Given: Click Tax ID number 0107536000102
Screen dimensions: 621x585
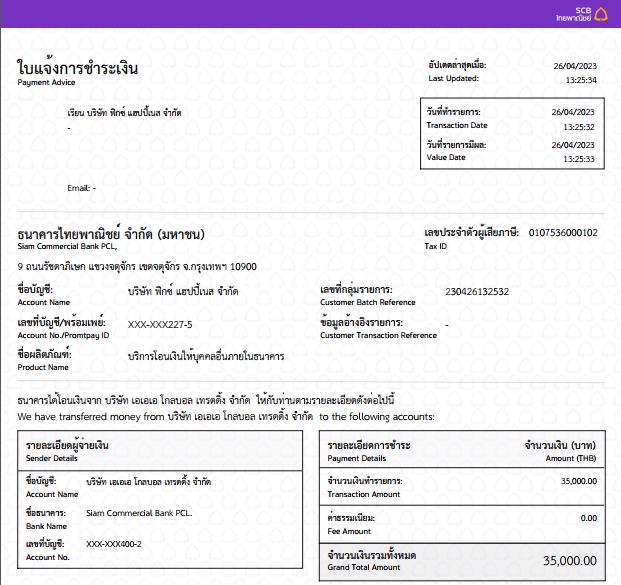Looking at the screenshot, I should [x=563, y=232].
